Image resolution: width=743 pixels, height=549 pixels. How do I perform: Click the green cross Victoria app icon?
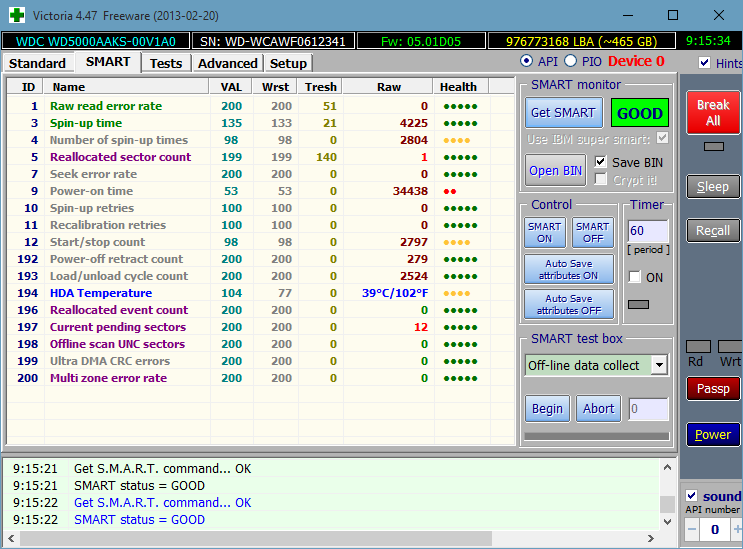(x=17, y=15)
